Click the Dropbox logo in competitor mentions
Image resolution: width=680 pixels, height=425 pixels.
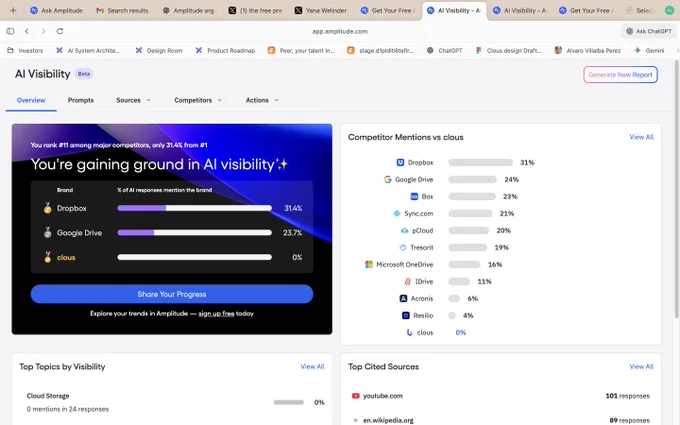click(400, 163)
